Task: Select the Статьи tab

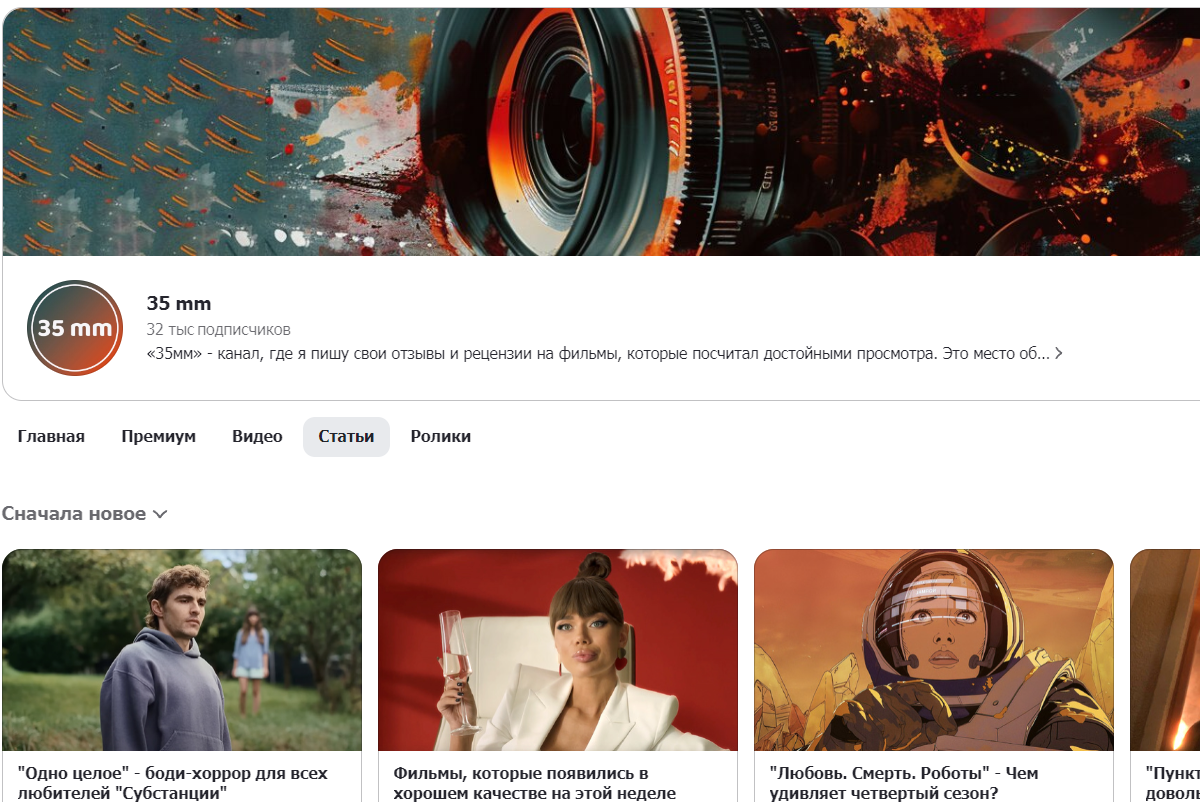Action: 346,437
